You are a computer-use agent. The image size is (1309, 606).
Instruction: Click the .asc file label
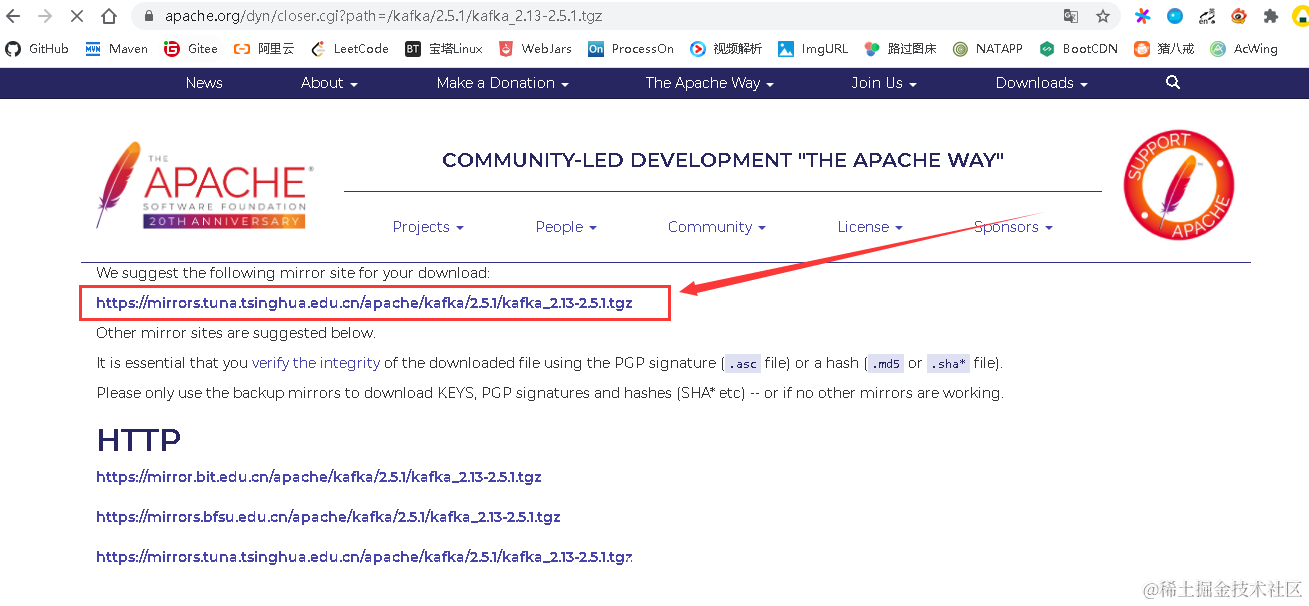pos(743,364)
